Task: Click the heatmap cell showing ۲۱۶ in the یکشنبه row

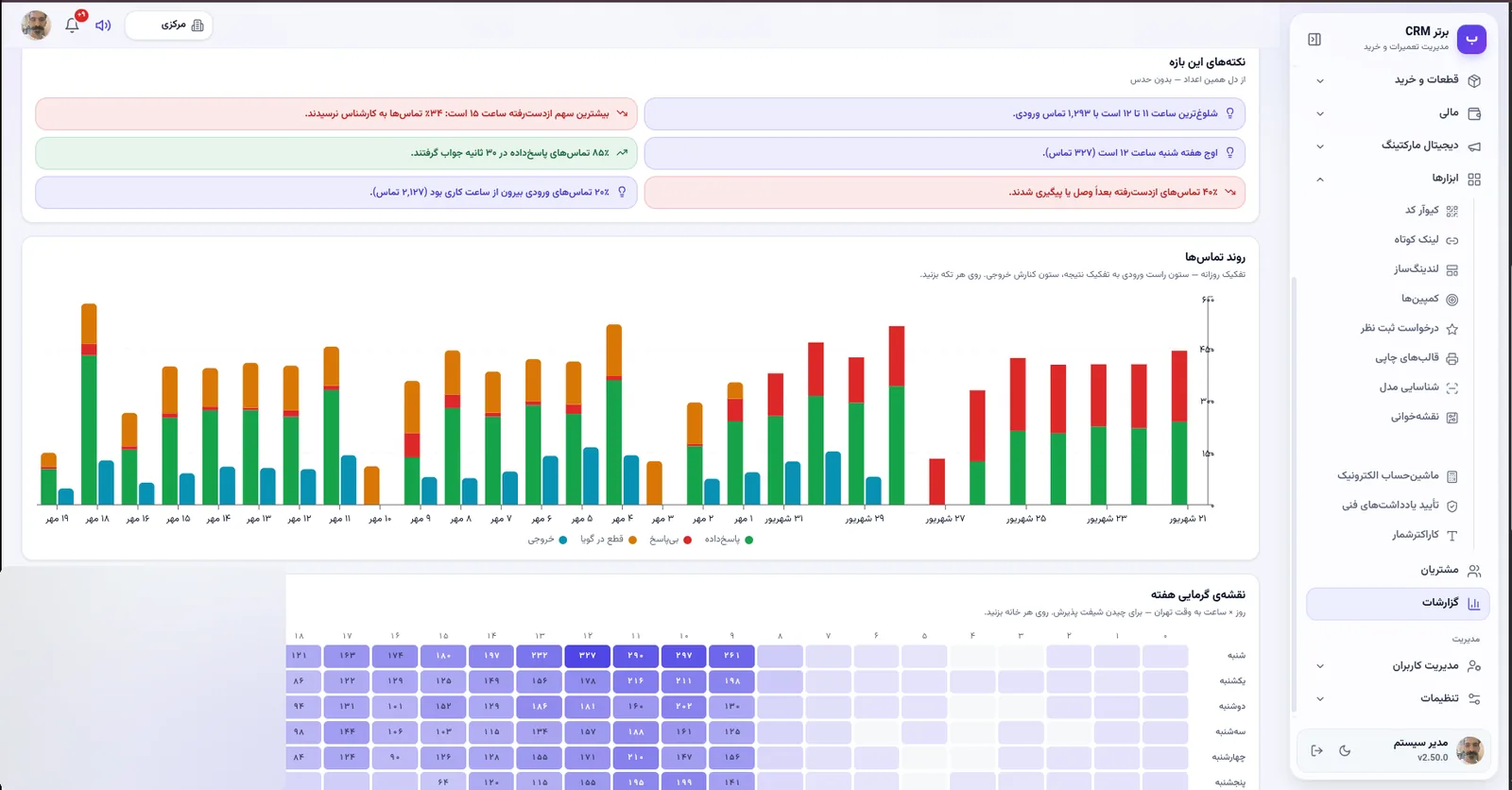Action: click(x=636, y=680)
